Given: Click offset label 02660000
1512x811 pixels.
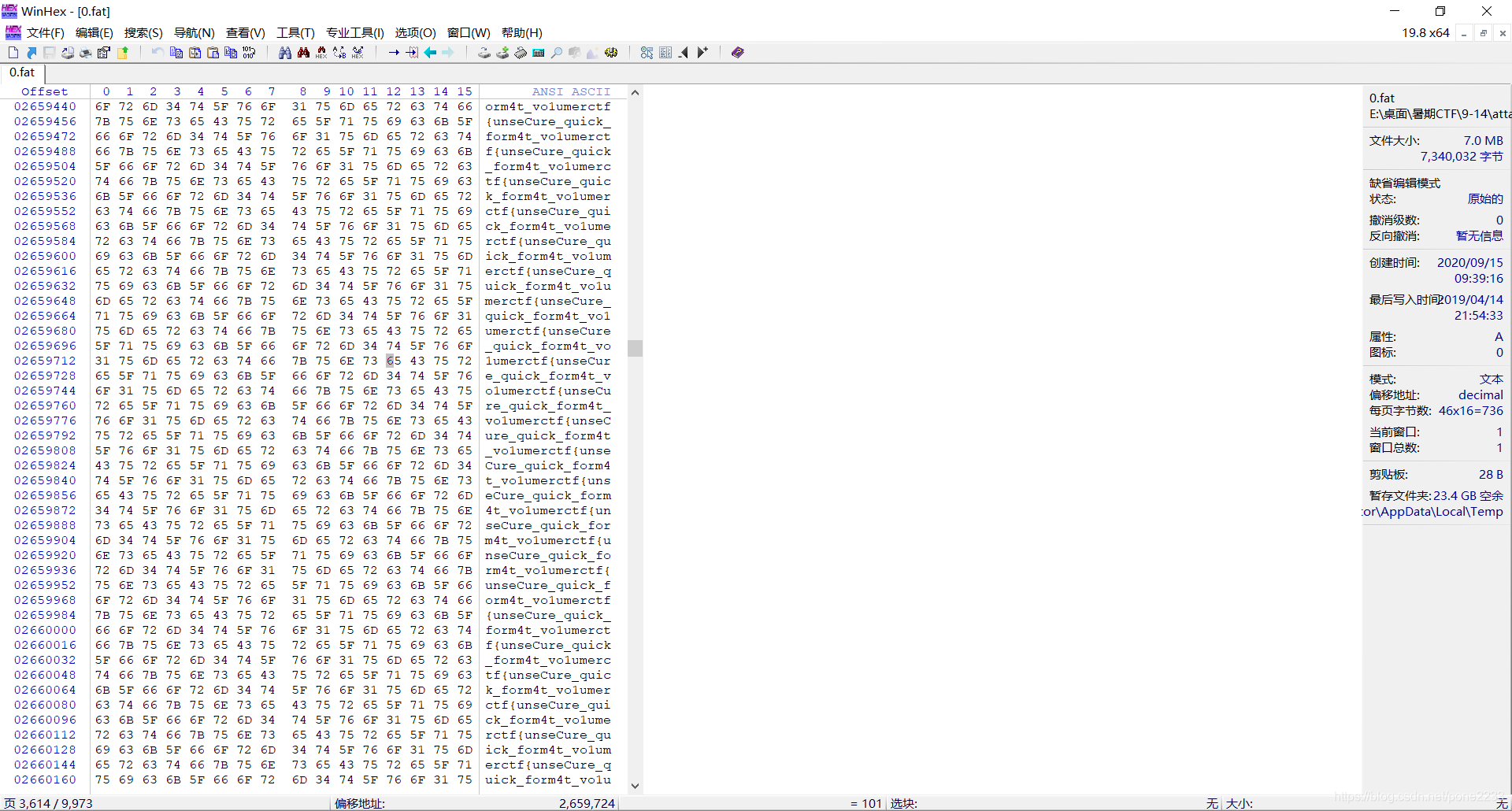Looking at the screenshot, I should pos(45,630).
